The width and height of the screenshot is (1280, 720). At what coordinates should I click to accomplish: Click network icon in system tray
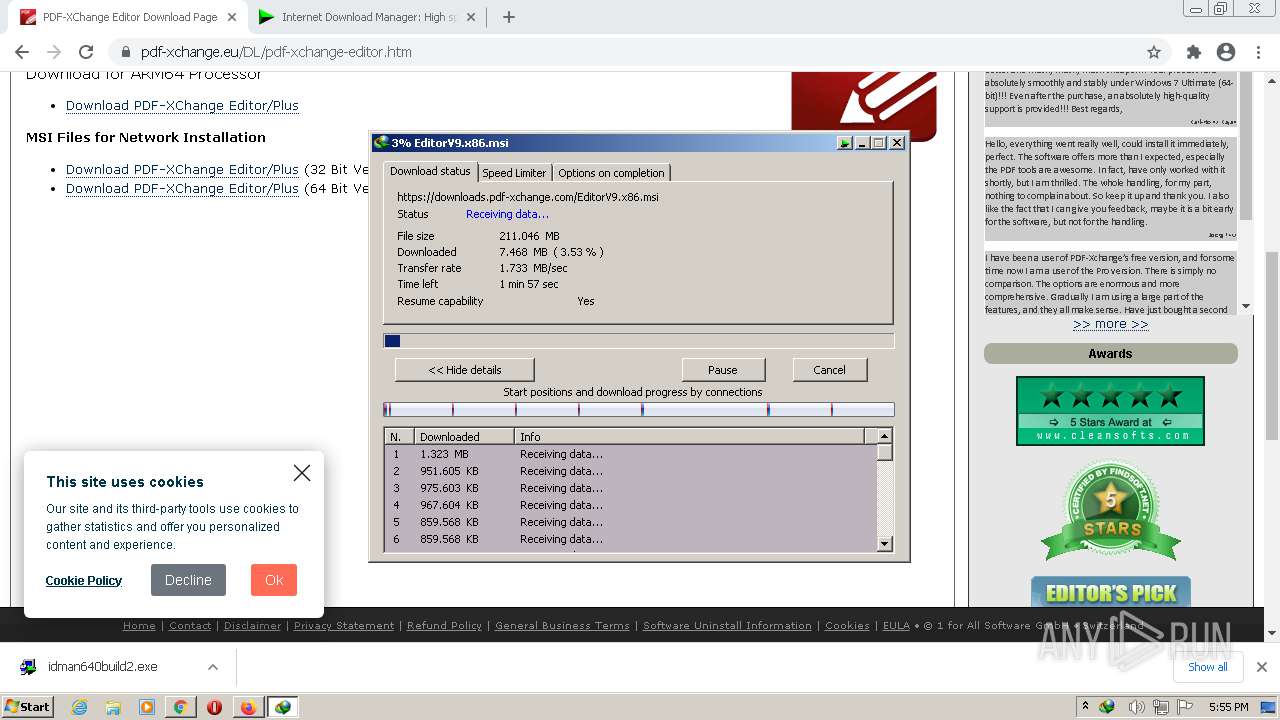click(1161, 707)
